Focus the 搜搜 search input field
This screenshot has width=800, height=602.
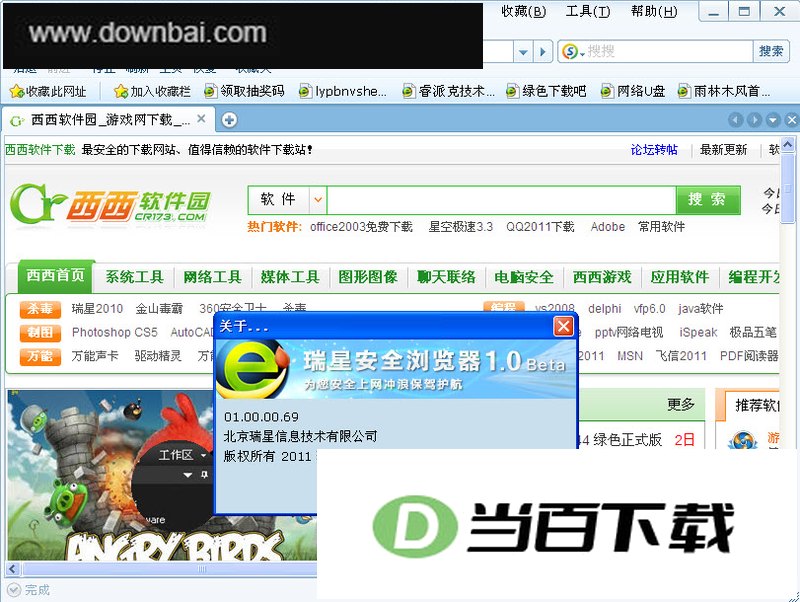pos(669,51)
